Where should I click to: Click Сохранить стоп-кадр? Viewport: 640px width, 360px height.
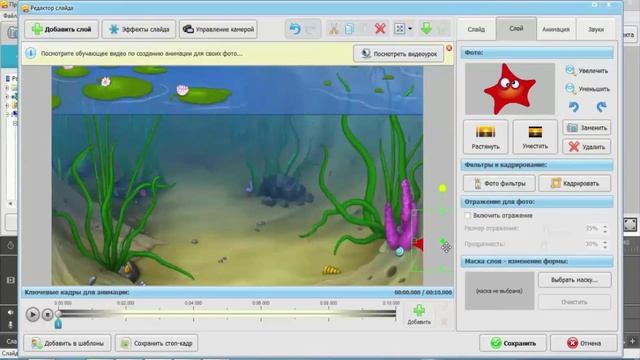(x=157, y=343)
